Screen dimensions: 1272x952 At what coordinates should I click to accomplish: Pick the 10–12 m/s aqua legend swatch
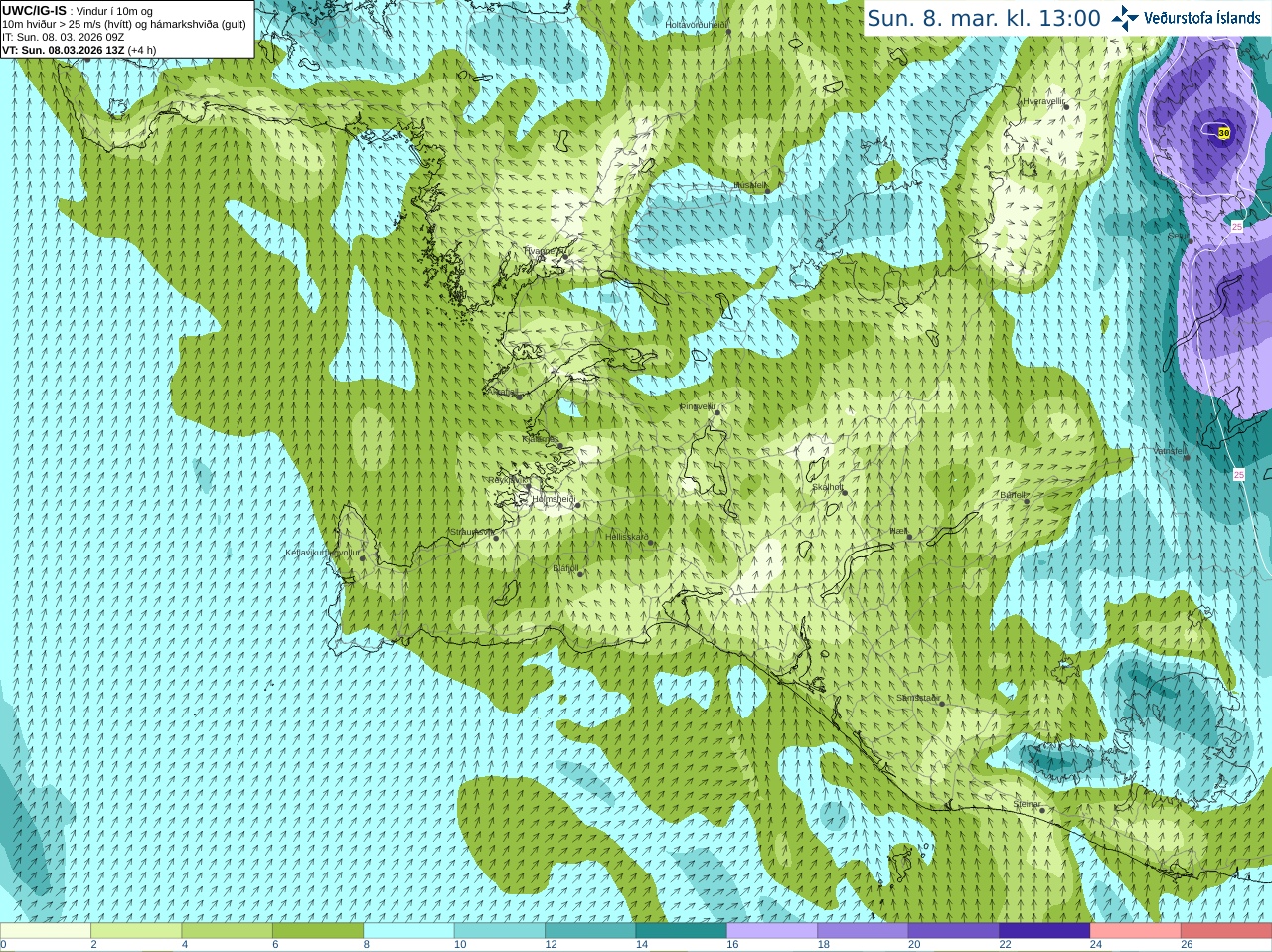pos(500,931)
